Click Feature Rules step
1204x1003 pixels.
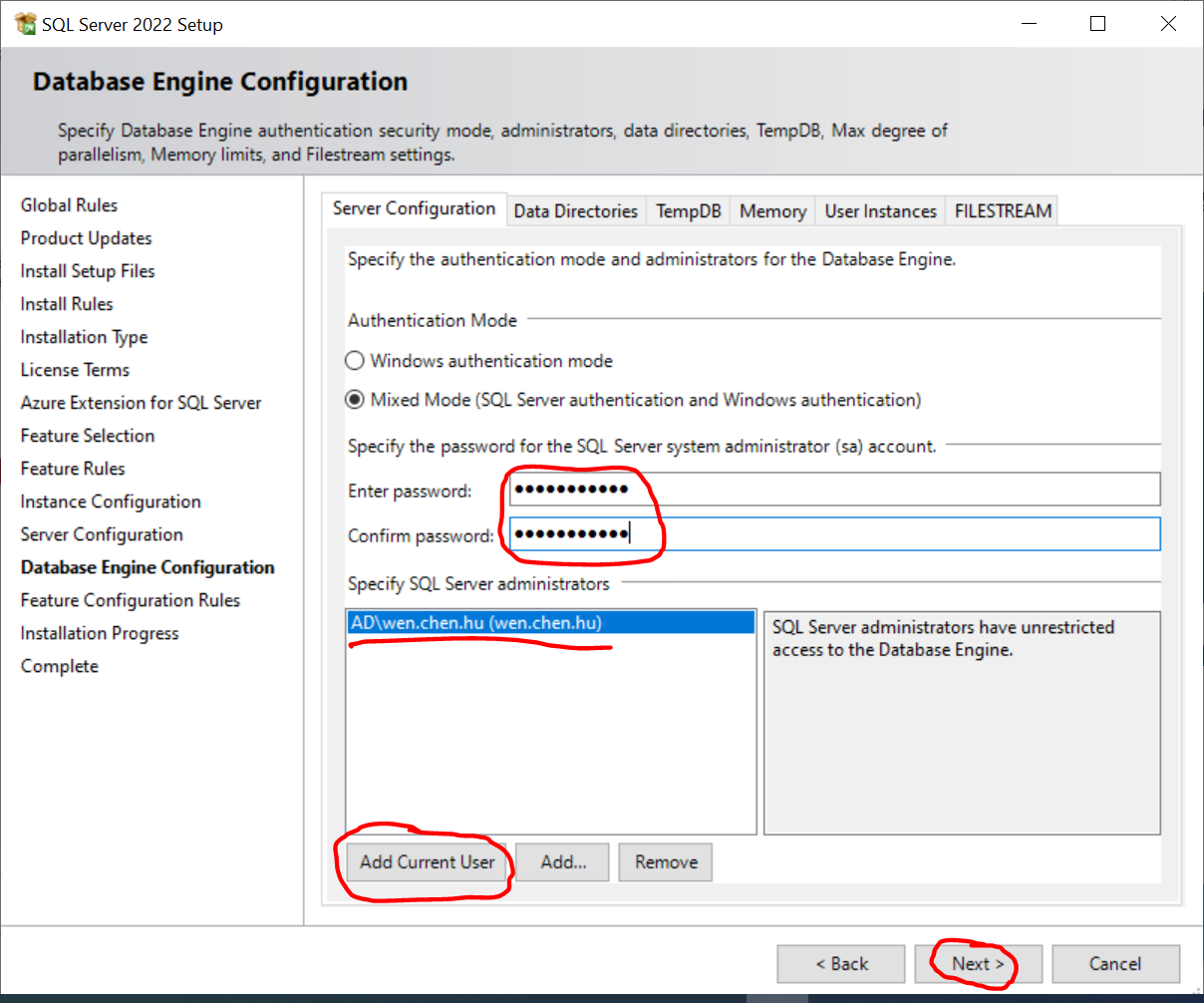pos(73,469)
